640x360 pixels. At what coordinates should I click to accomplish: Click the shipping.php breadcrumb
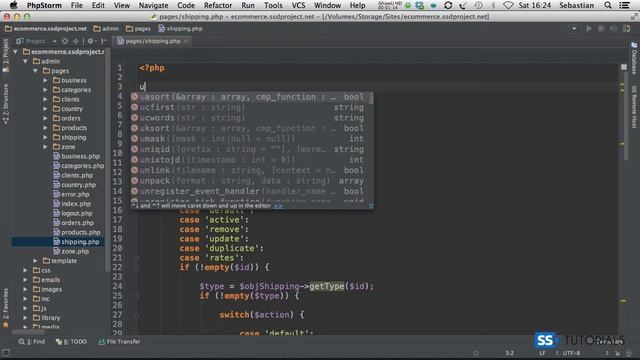[180, 29]
